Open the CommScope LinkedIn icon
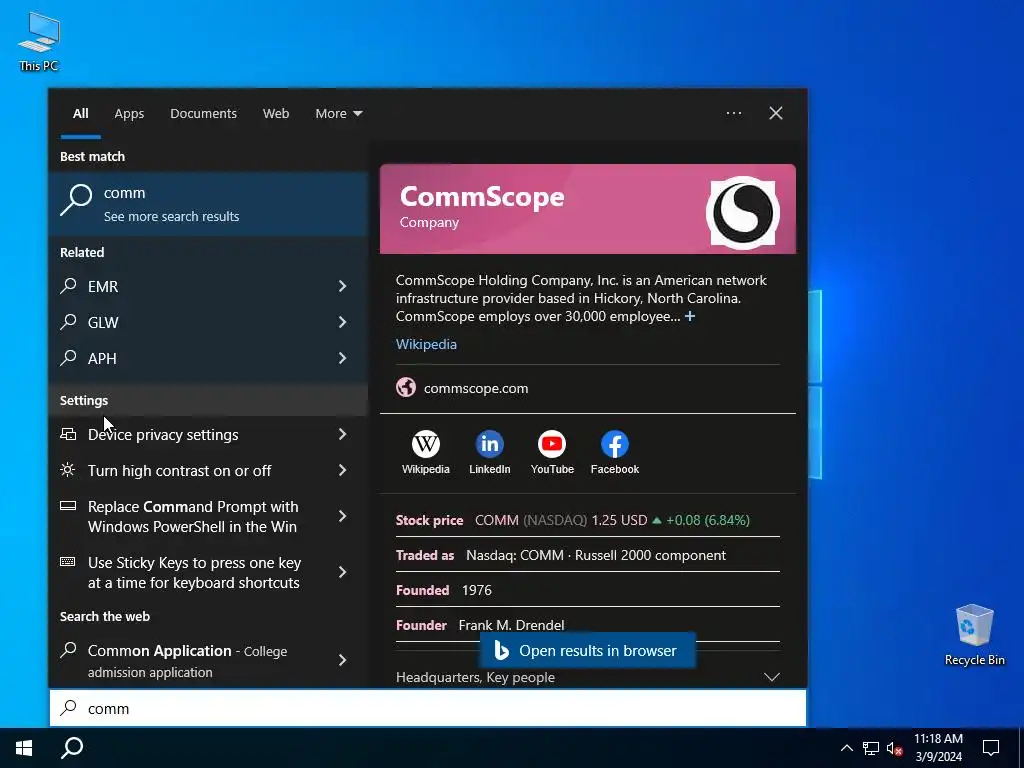The image size is (1024, 768). pos(489,444)
